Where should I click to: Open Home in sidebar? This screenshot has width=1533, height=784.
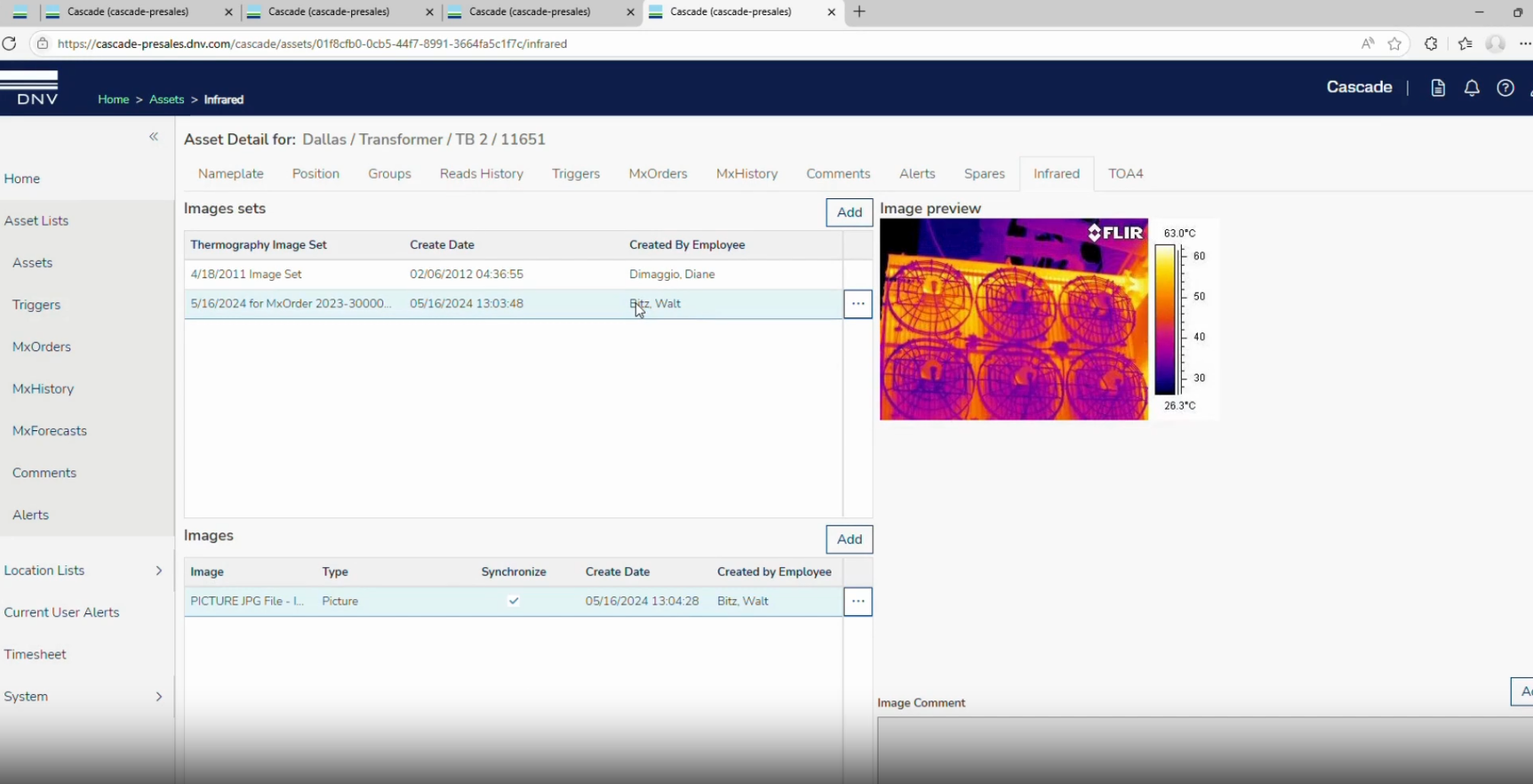tap(22, 179)
